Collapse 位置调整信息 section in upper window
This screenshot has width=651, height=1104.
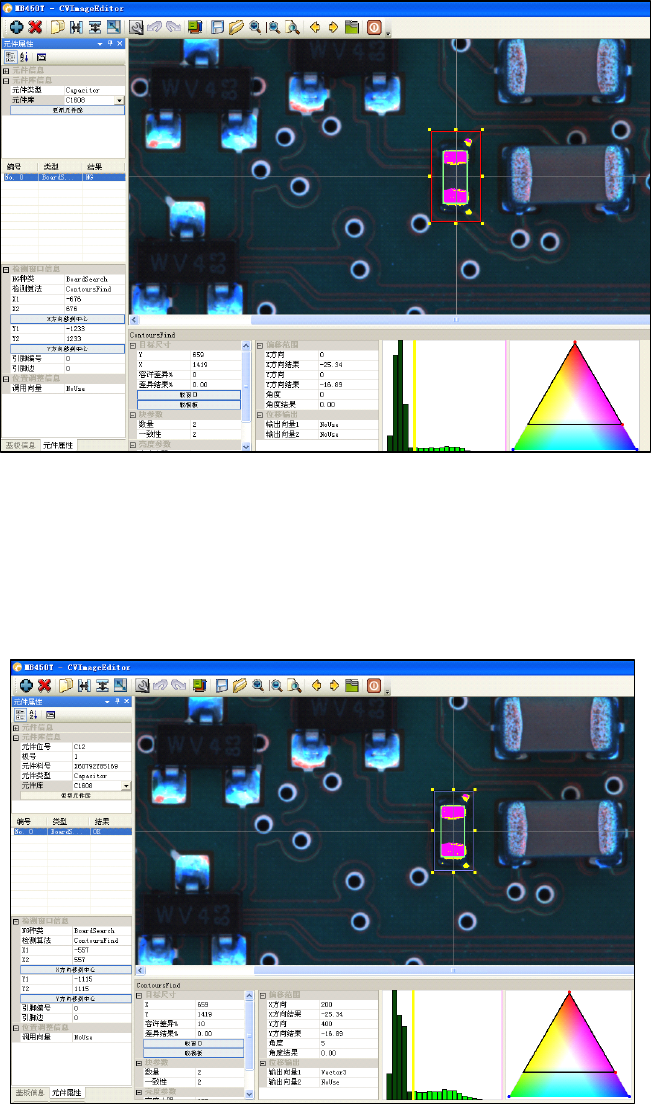(x=6, y=379)
